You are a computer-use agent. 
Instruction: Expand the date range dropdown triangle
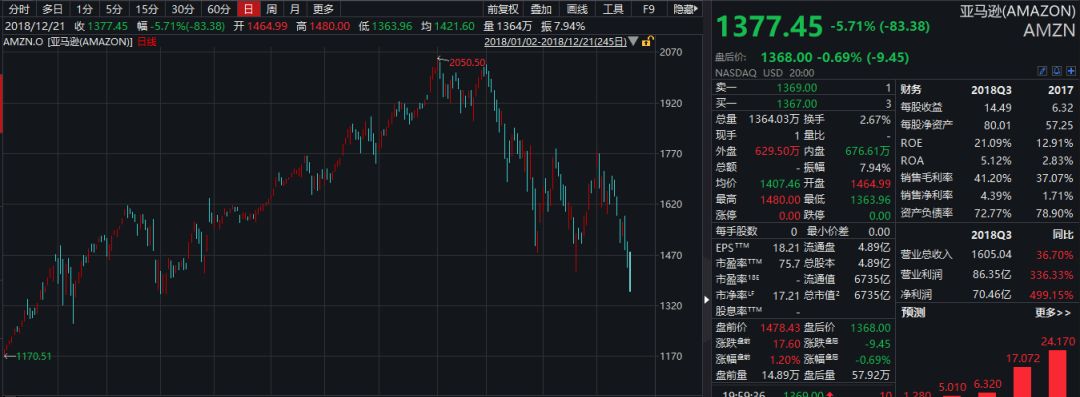coord(634,41)
